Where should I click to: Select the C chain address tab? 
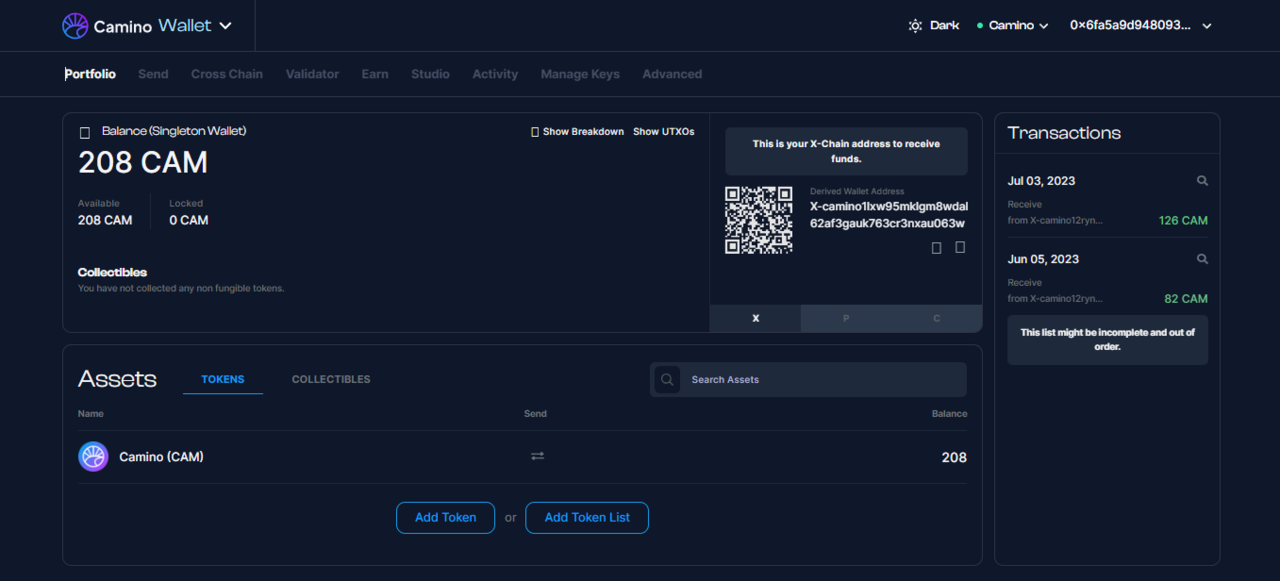click(937, 318)
